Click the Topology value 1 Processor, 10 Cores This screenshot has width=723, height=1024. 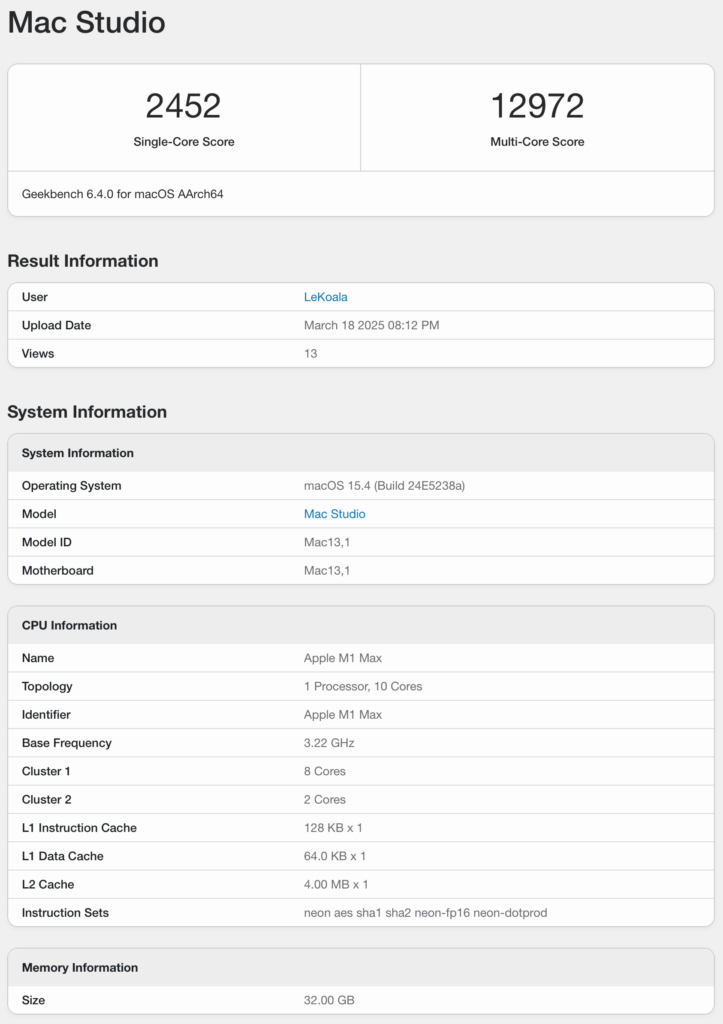[x=363, y=686]
